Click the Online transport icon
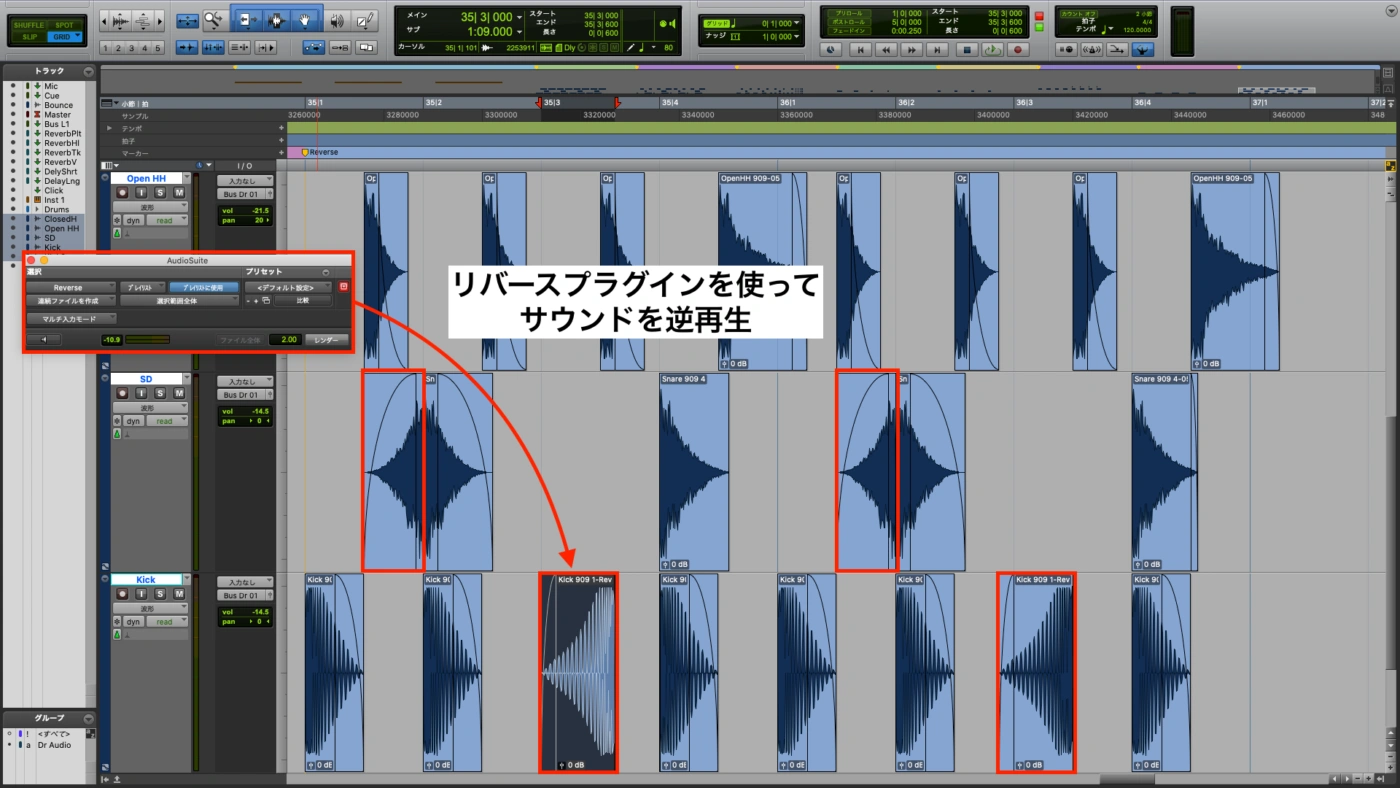 tap(831, 49)
